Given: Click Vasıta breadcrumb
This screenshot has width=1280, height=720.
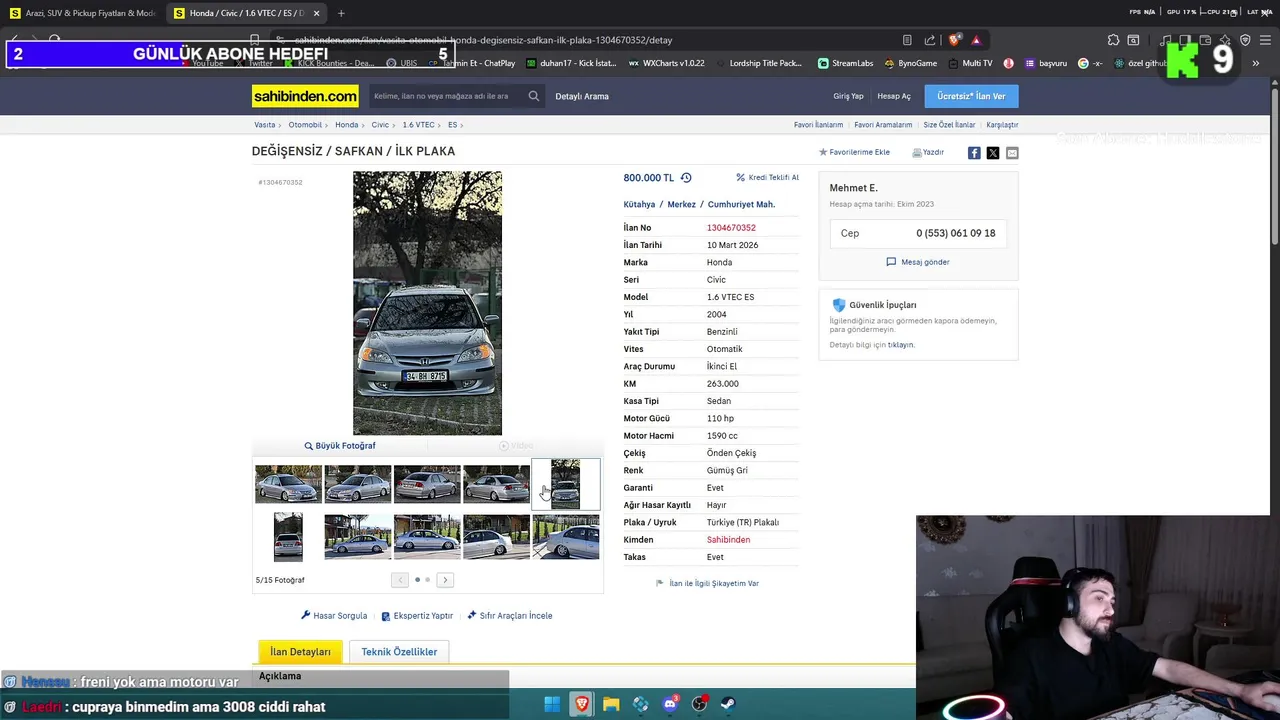Looking at the screenshot, I should [x=264, y=125].
